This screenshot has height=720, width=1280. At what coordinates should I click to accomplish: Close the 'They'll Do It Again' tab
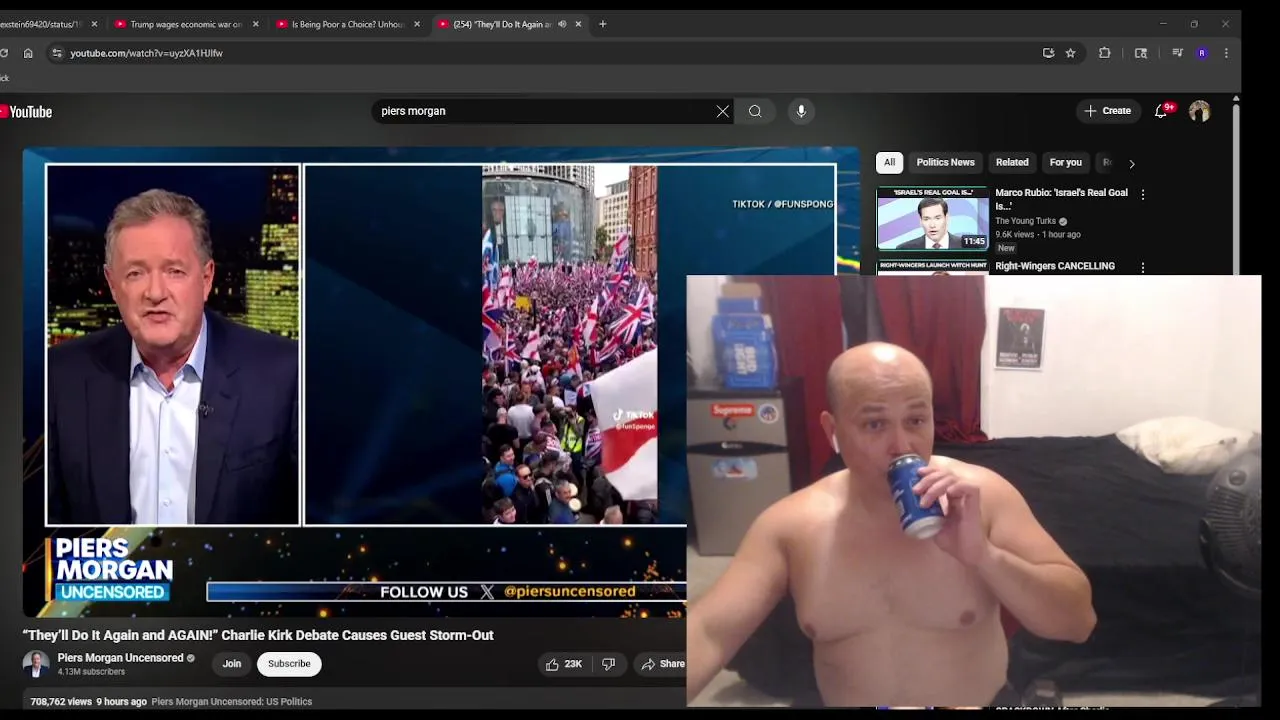[x=578, y=24]
